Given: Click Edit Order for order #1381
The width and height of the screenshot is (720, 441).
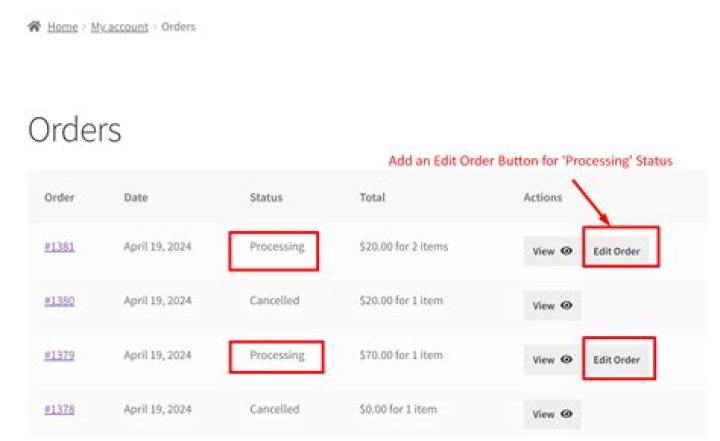Looking at the screenshot, I should [x=616, y=251].
